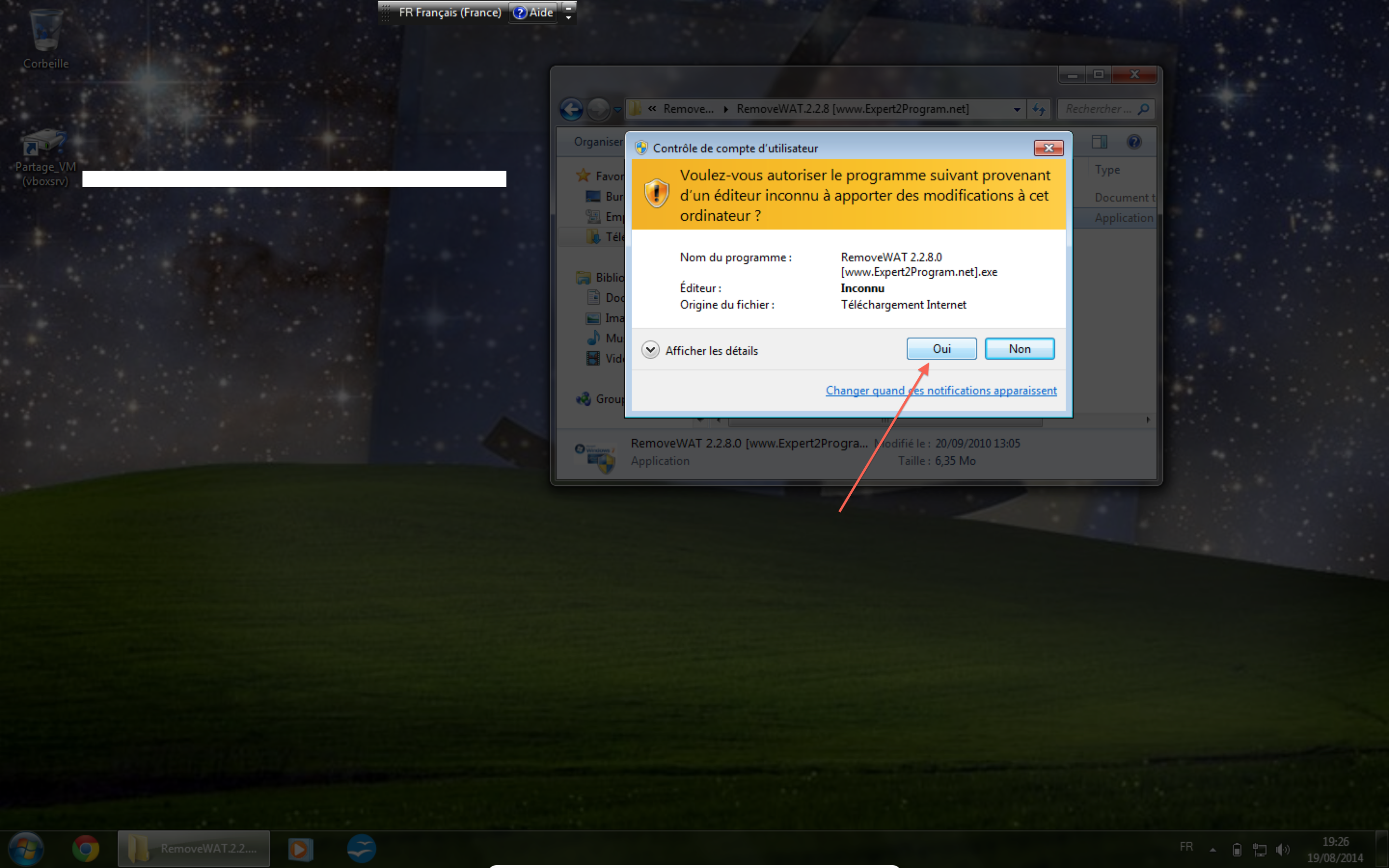Expand Afficher les détails chevron
Screen dimensions: 1389x868
coord(650,350)
